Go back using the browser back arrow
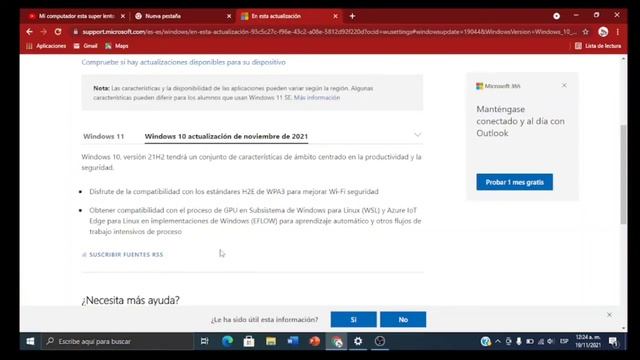The width and height of the screenshot is (640, 360). 29,31
